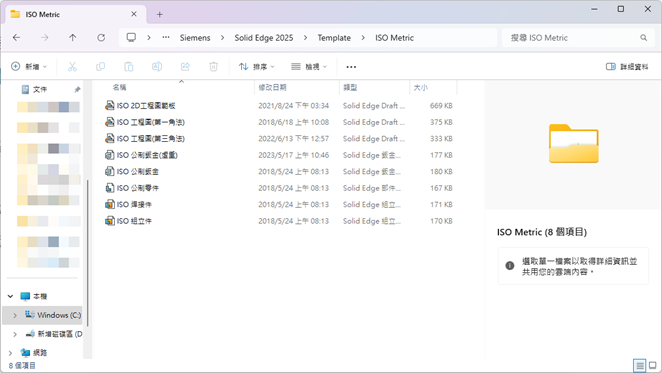The image size is (662, 373).
Task: Switch to large thumbnails view icon
Action: point(653,365)
